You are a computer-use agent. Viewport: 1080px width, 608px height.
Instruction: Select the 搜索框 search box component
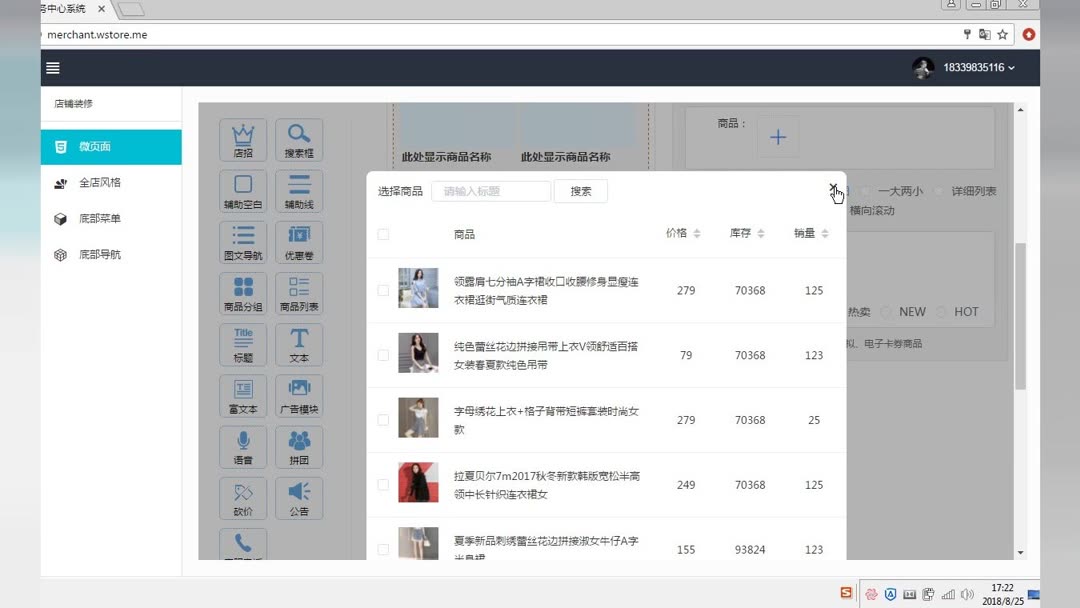click(x=298, y=139)
